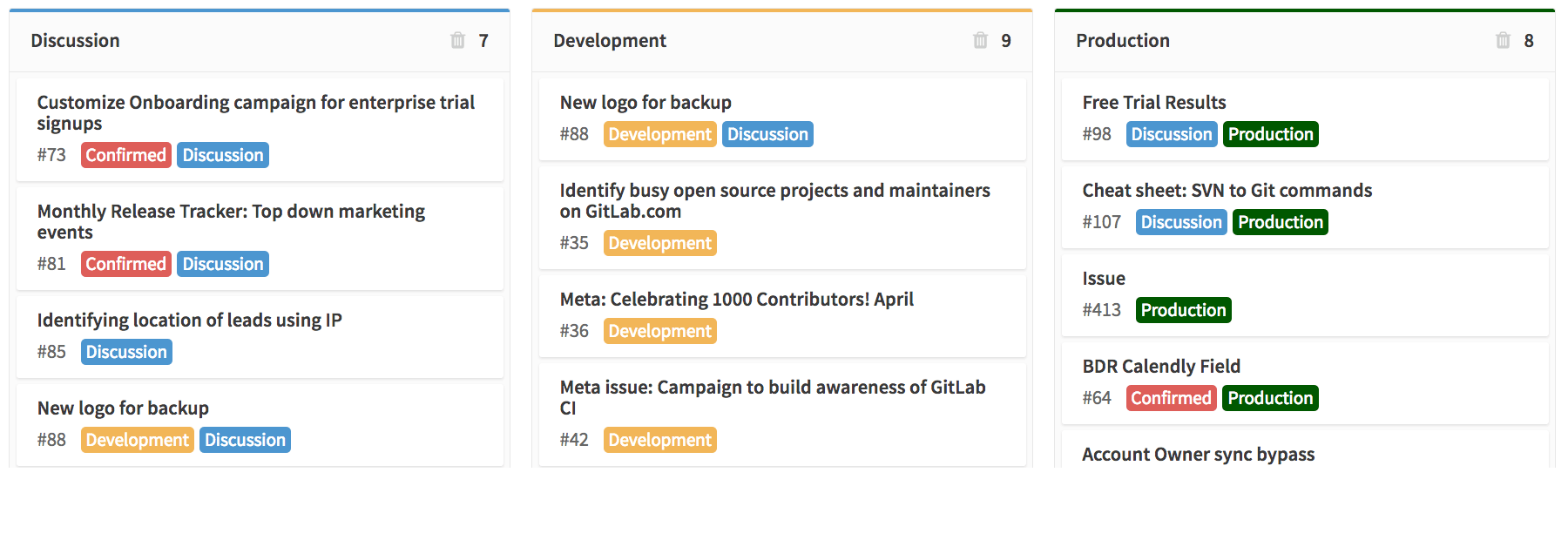Open issue #413 titled Issue
The width and height of the screenshot is (1568, 540).
coord(1305,295)
